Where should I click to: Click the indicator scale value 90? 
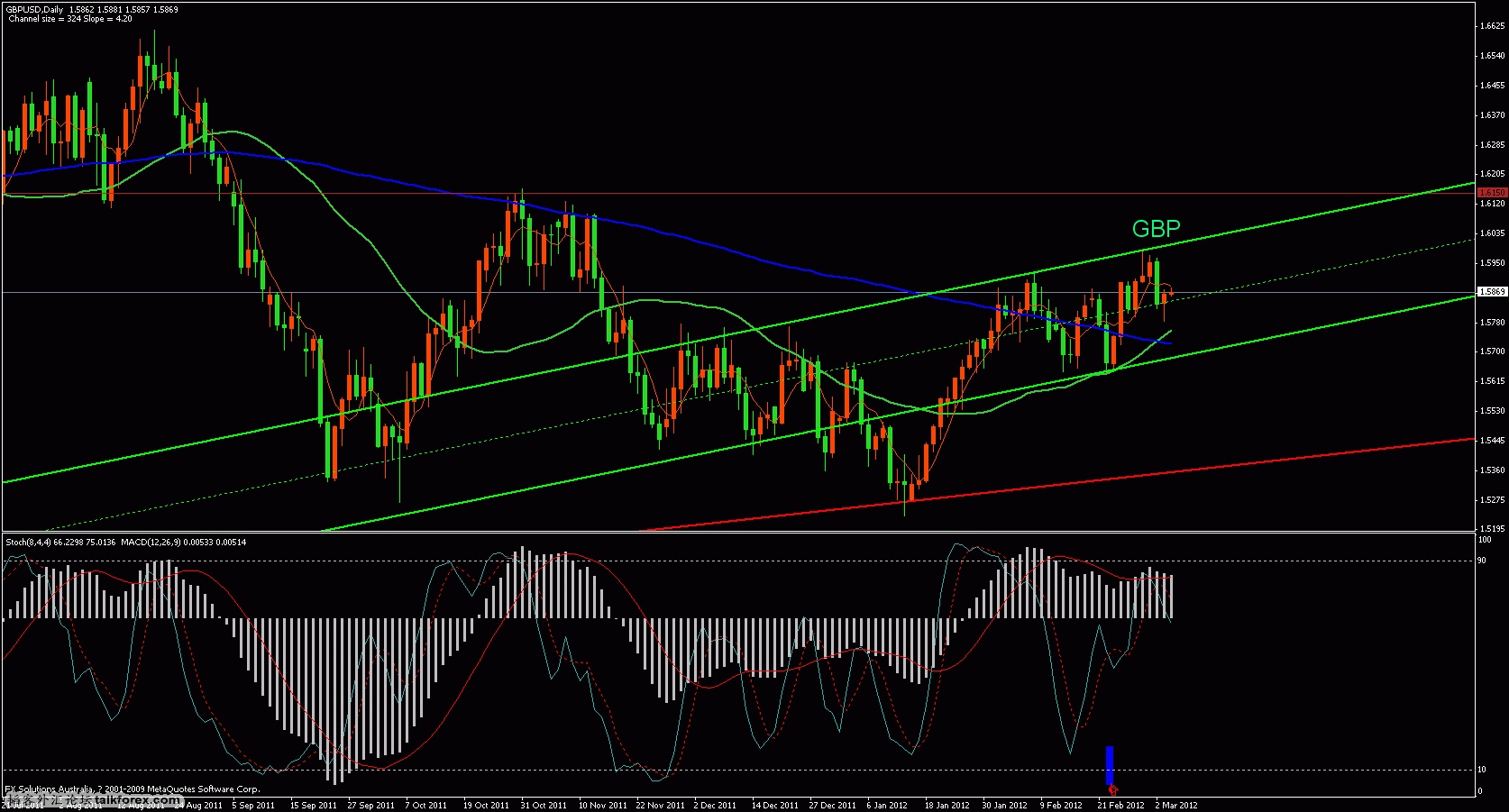coord(1482,561)
